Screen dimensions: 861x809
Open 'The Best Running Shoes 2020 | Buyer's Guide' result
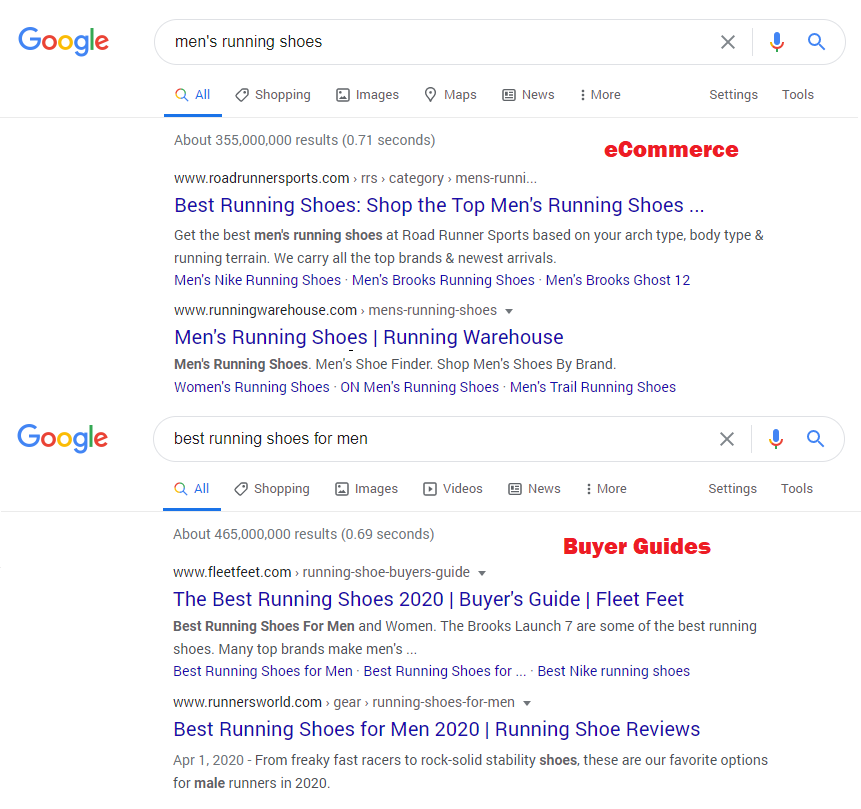(428, 599)
